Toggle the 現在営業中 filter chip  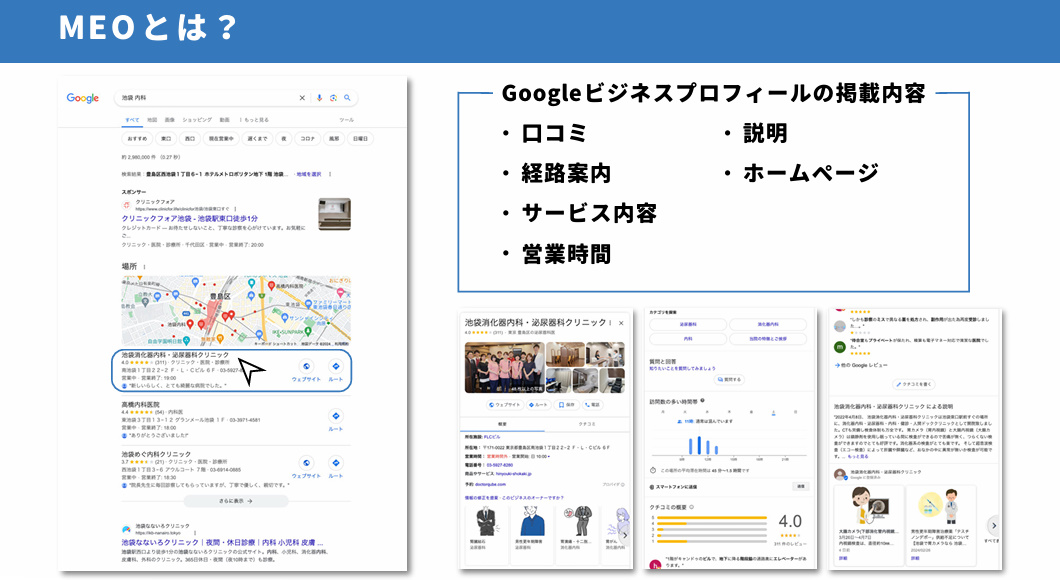(x=221, y=139)
